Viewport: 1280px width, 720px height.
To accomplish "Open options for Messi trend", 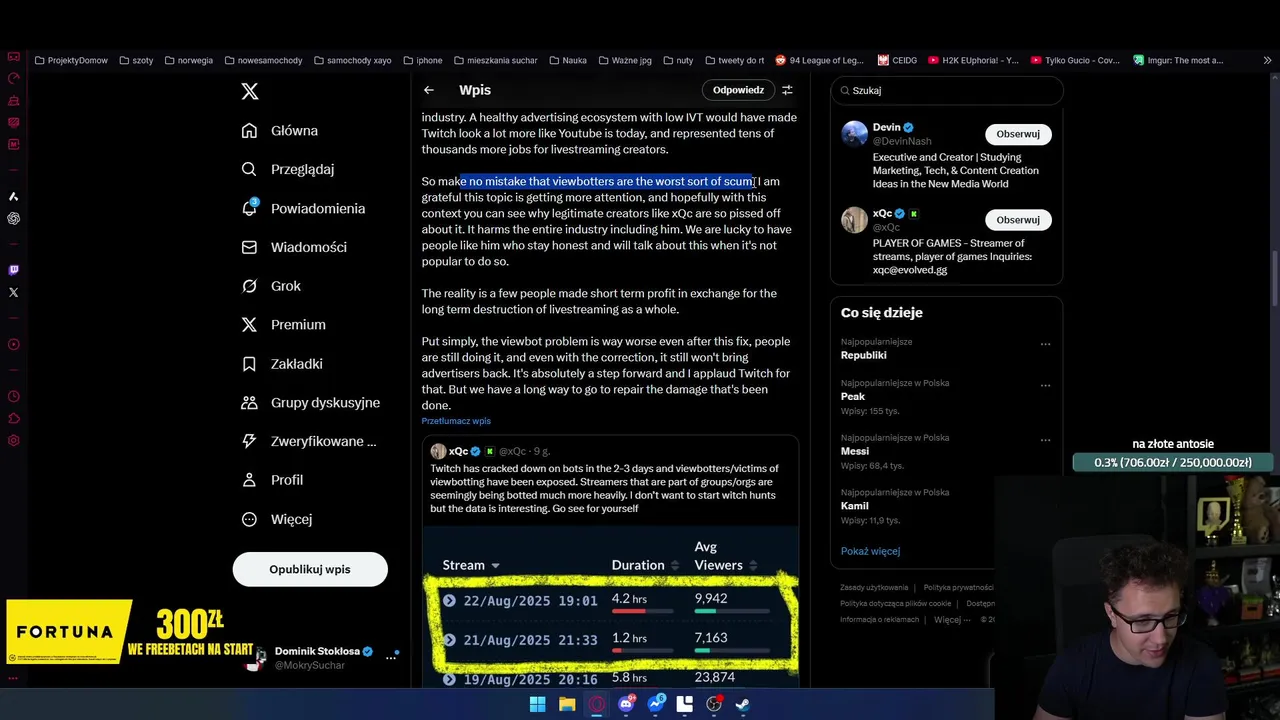I will 1045,440.
